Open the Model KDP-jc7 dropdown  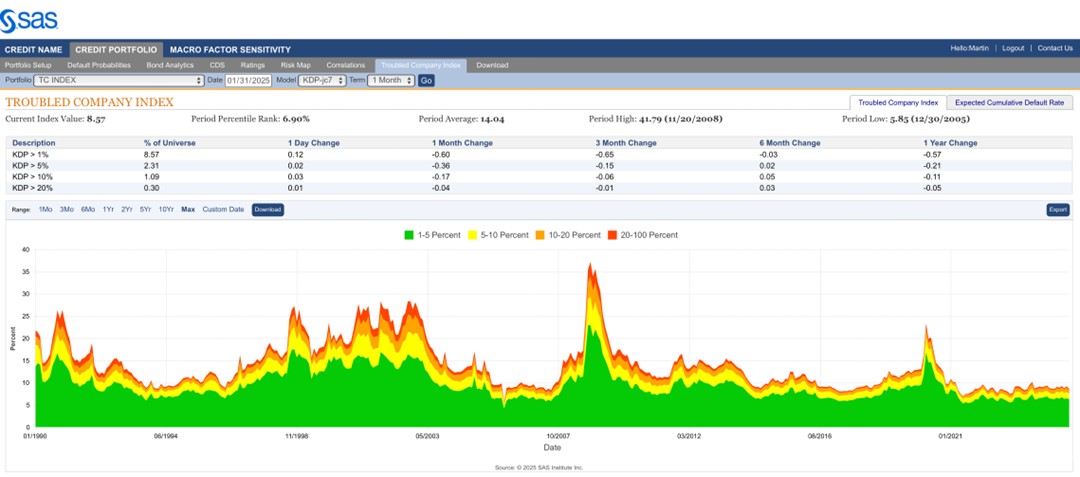[x=323, y=80]
